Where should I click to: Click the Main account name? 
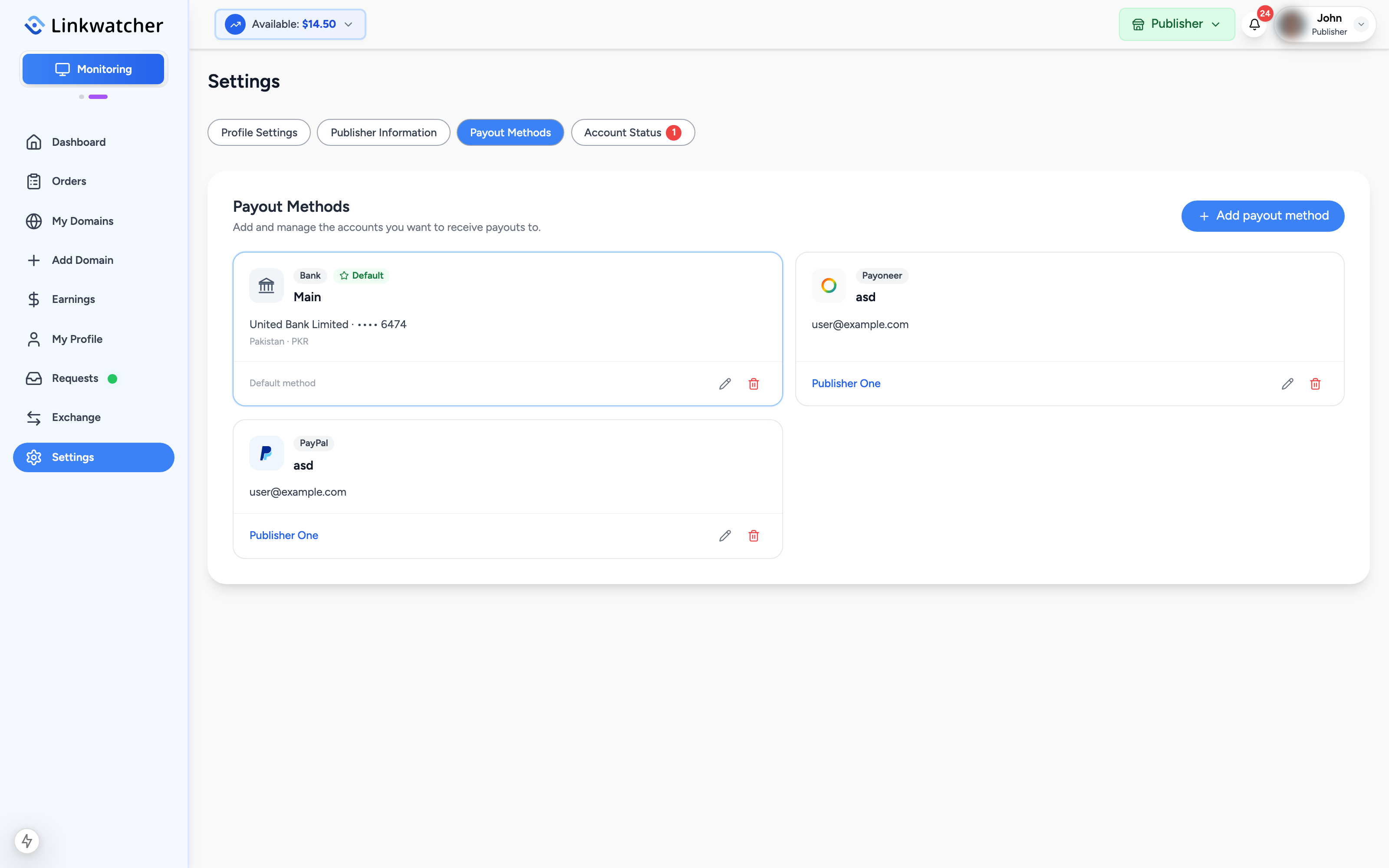(x=307, y=297)
